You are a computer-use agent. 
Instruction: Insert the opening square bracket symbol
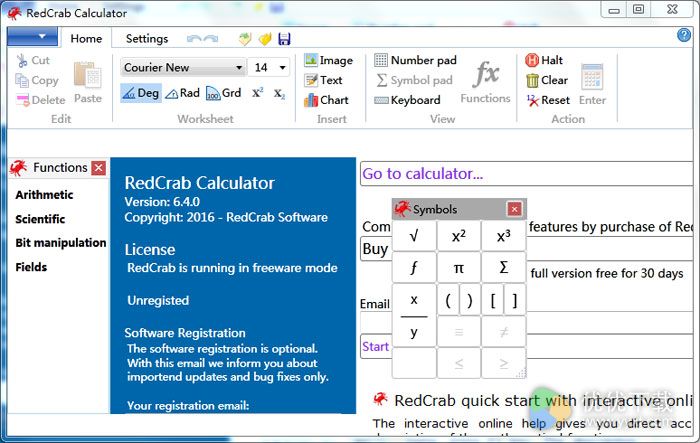tap(493, 300)
